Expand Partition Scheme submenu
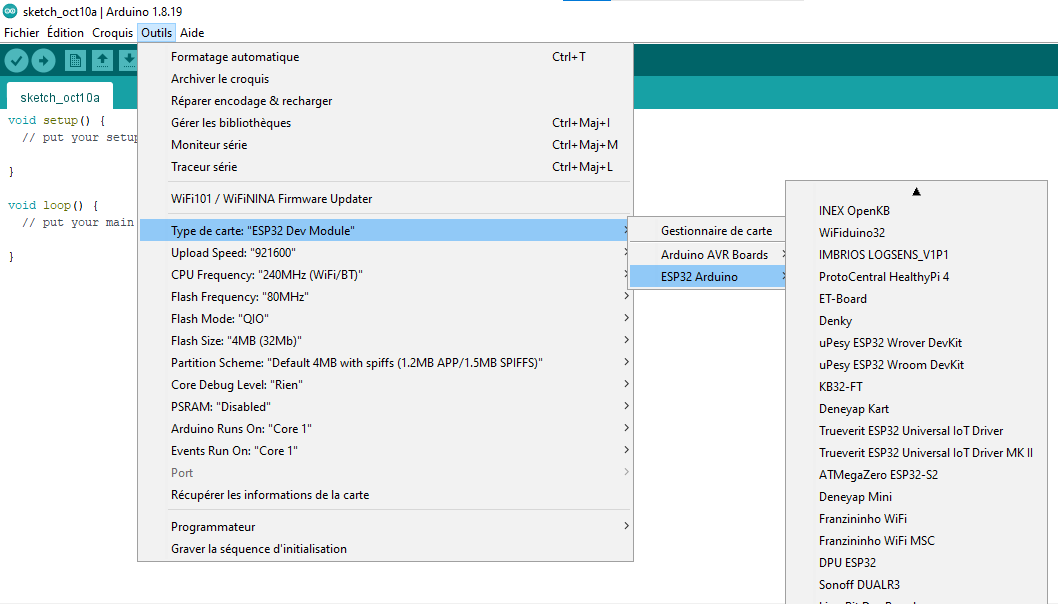1058x604 pixels. pos(385,362)
